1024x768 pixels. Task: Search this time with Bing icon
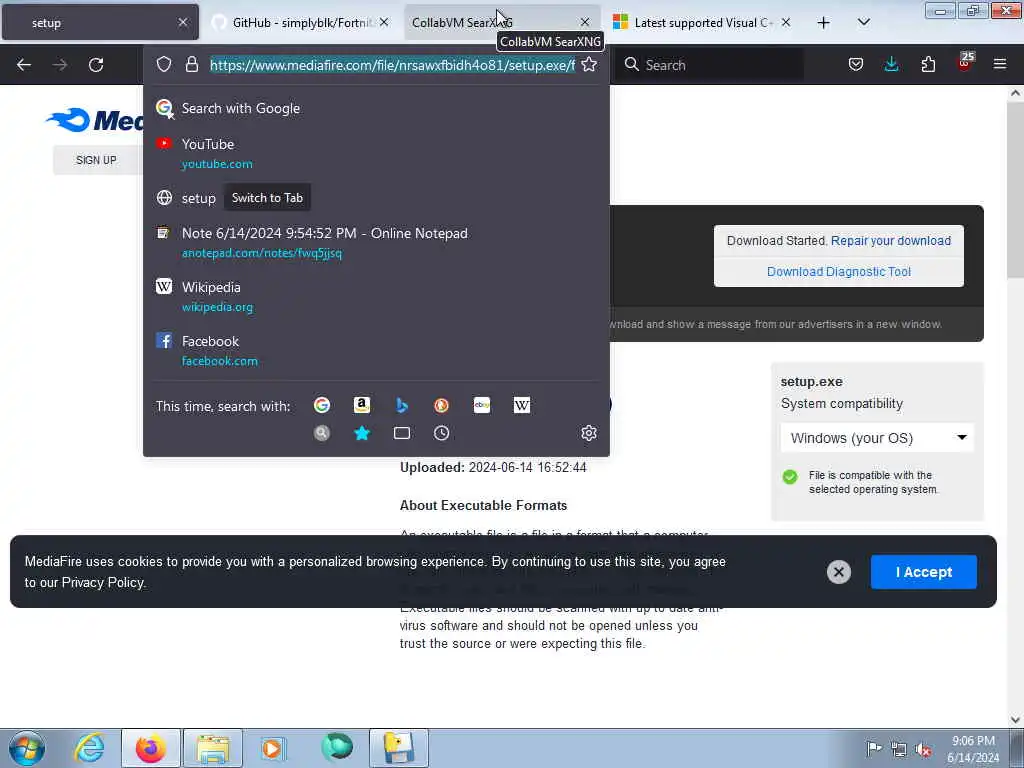402,405
